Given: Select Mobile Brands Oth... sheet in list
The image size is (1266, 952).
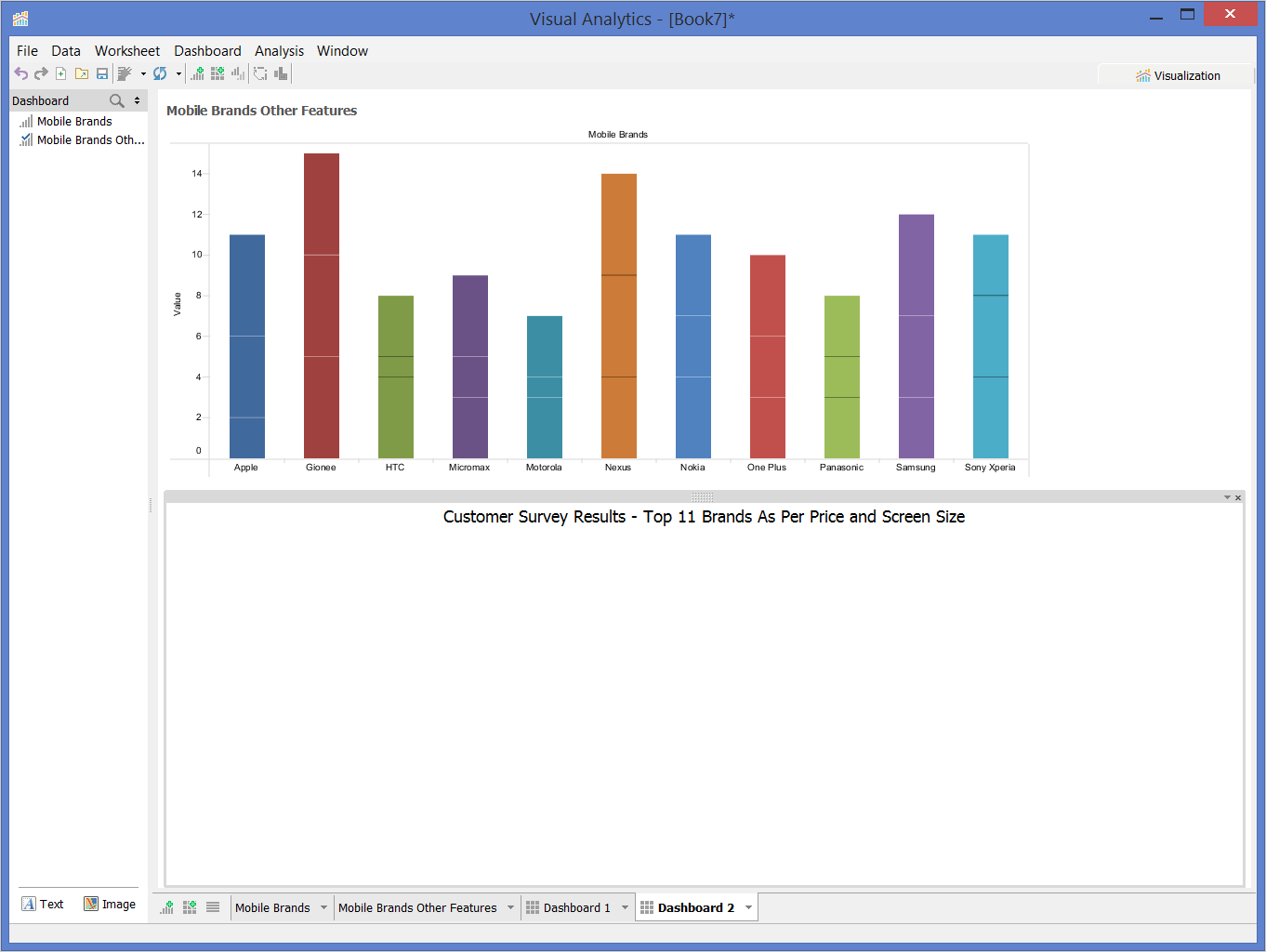Looking at the screenshot, I should coord(83,140).
